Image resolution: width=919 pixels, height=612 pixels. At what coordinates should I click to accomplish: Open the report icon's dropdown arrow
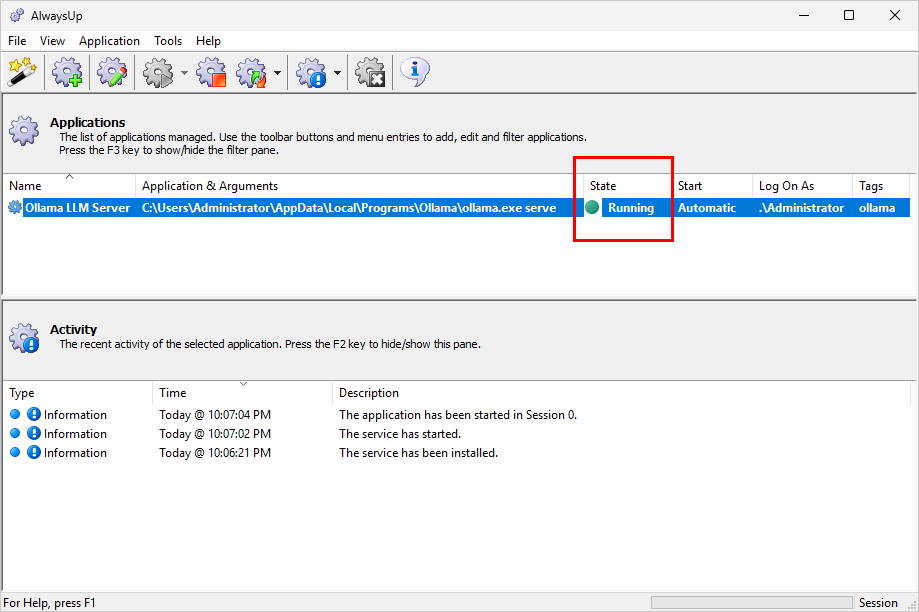tap(337, 73)
